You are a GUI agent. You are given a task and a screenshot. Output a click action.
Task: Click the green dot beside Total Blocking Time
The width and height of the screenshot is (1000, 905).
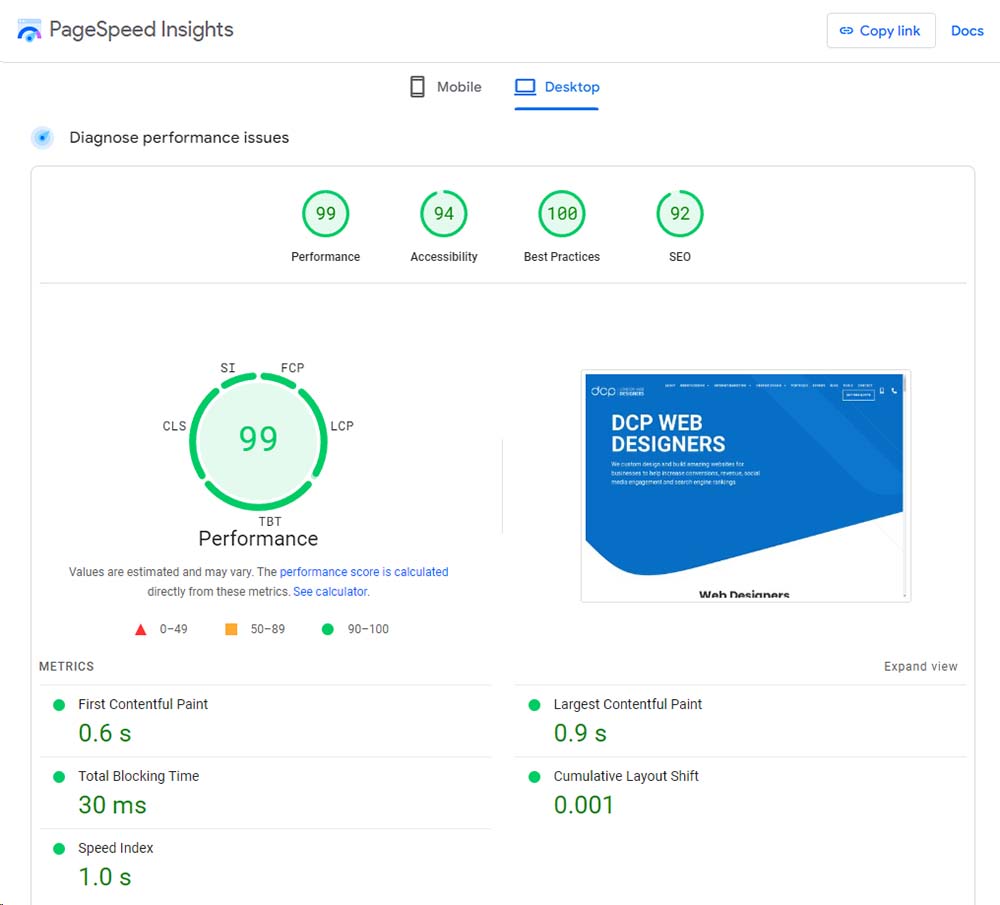[x=60, y=776]
